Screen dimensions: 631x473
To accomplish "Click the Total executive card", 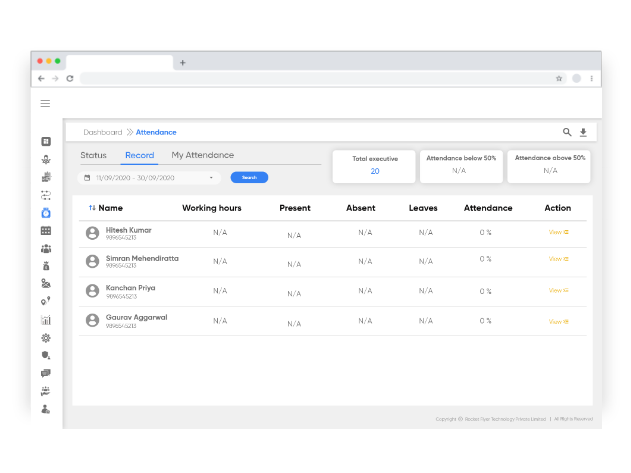I will tap(374, 166).
